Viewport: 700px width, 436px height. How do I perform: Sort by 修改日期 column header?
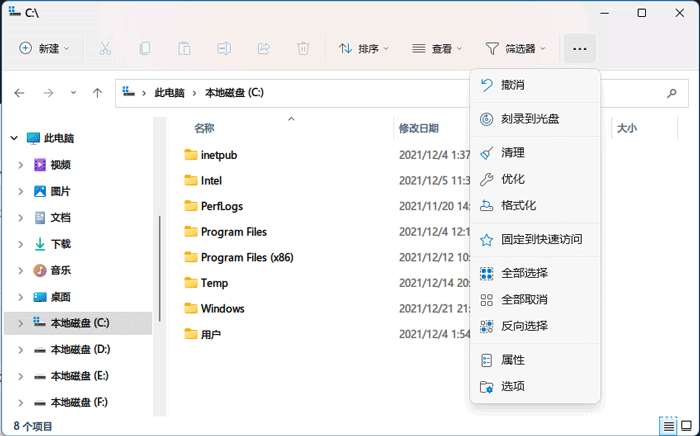[418, 129]
